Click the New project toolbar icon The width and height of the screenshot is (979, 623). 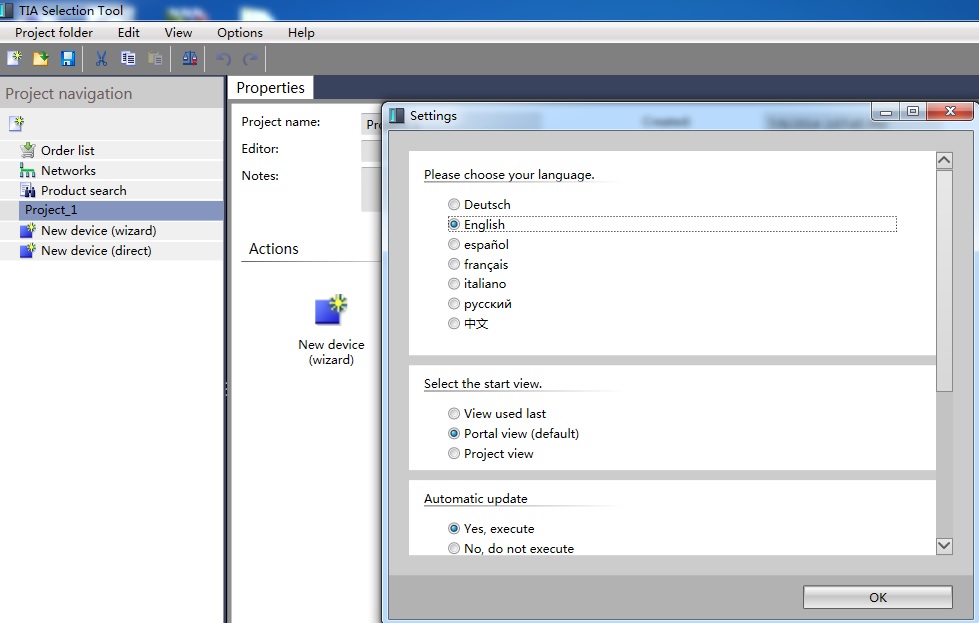[x=14, y=59]
